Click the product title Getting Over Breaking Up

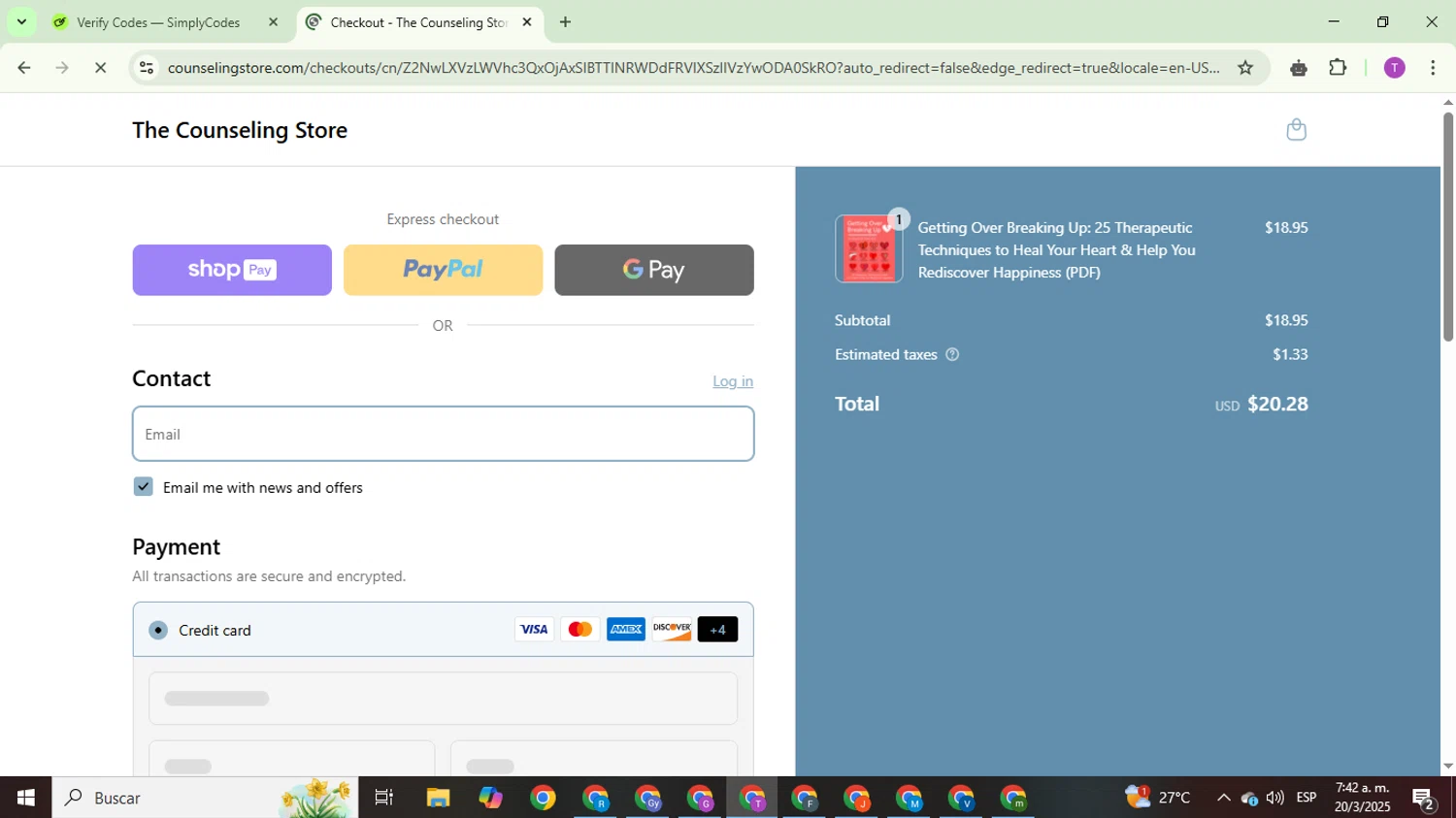1057,249
